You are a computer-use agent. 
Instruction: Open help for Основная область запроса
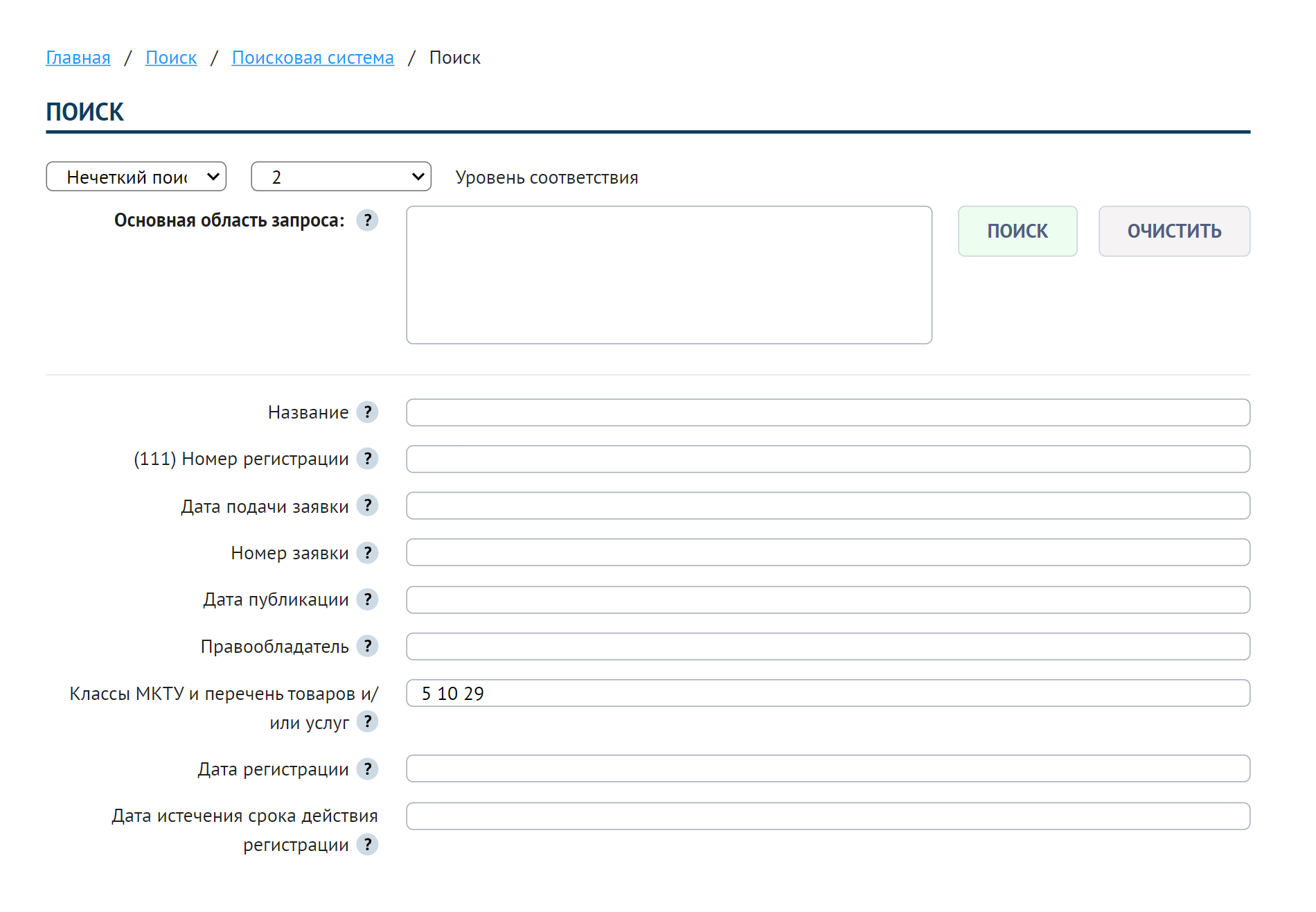(x=367, y=220)
